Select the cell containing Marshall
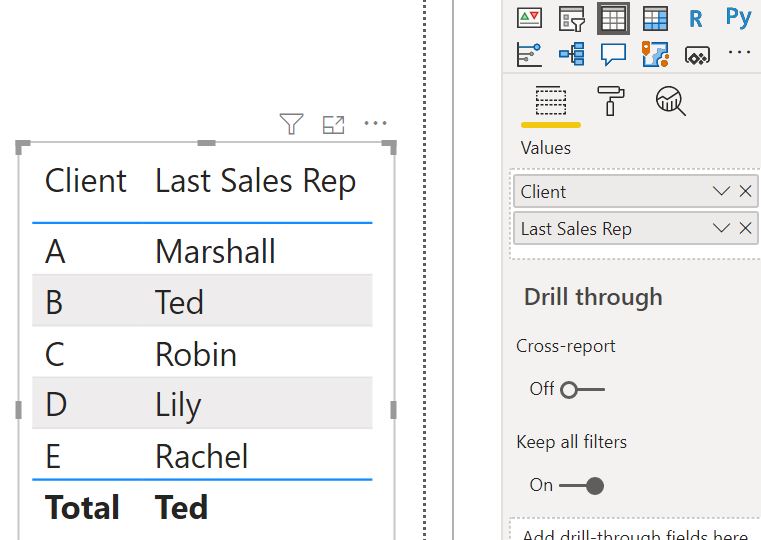 pos(215,252)
